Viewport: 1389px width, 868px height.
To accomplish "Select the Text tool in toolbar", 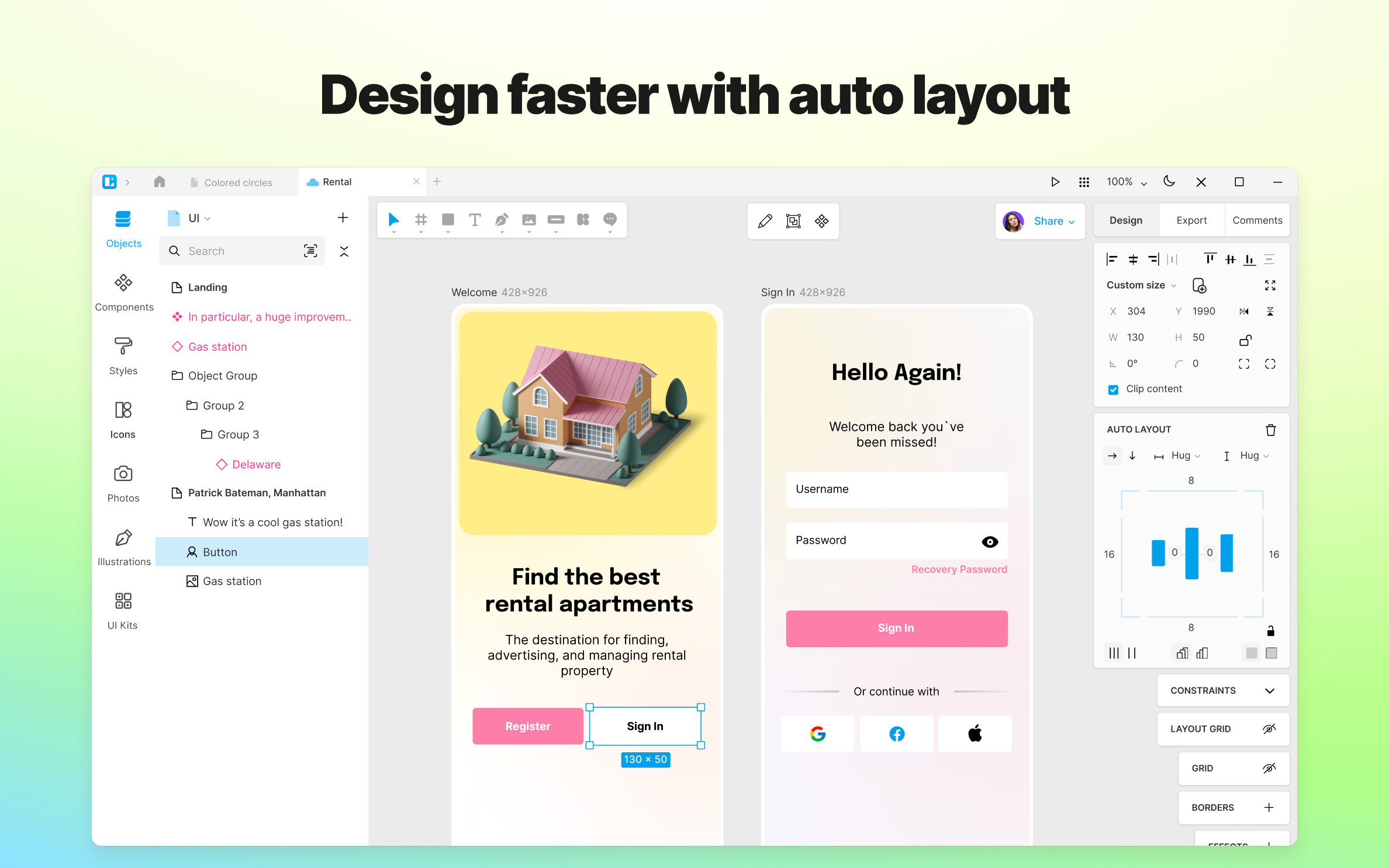I will [475, 220].
